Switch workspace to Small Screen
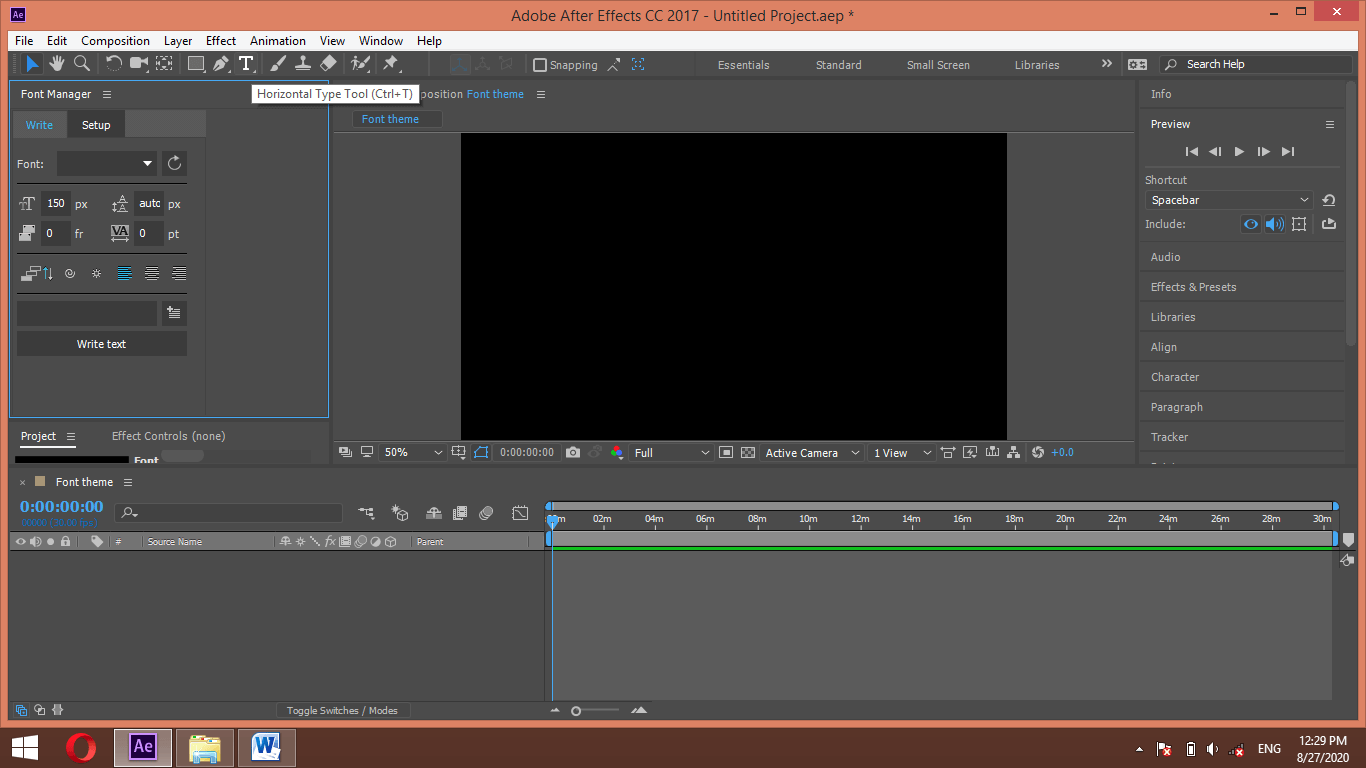The image size is (1366, 768). pyautogui.click(x=937, y=64)
